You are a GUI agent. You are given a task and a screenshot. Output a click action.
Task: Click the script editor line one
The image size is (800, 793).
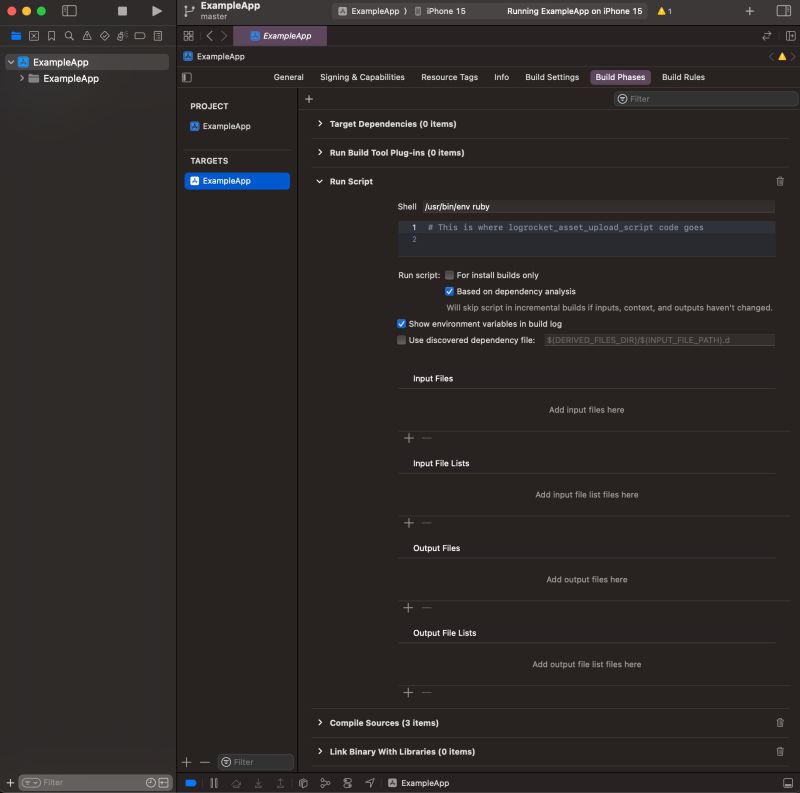[587, 228]
